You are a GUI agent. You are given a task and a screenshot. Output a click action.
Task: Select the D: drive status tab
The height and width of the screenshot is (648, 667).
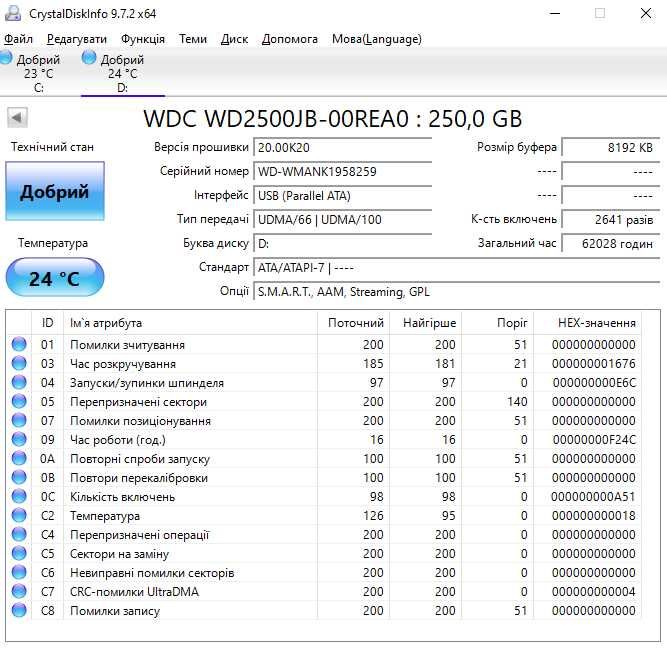pyautogui.click(x=123, y=72)
